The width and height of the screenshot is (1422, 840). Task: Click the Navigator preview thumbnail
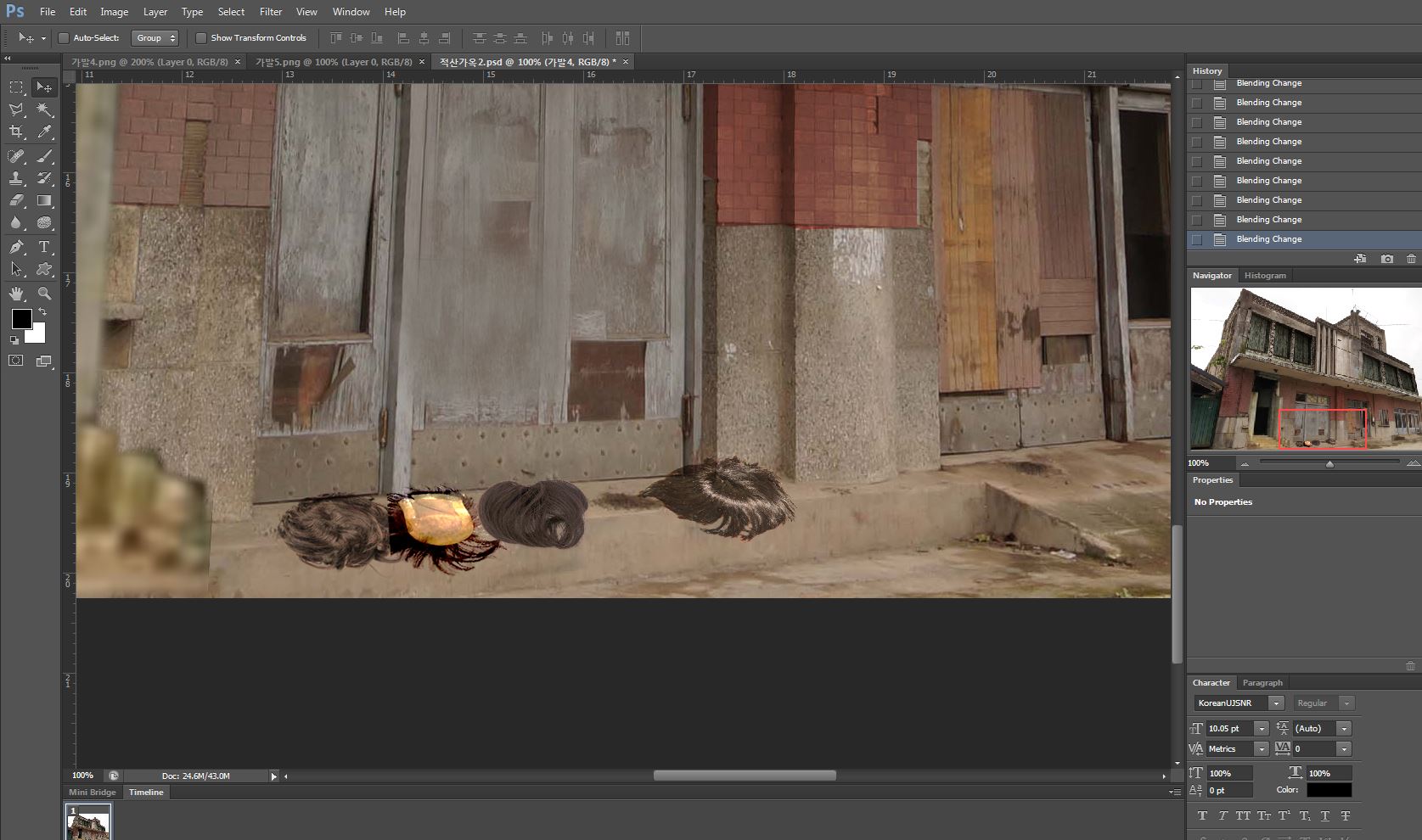(x=1305, y=368)
